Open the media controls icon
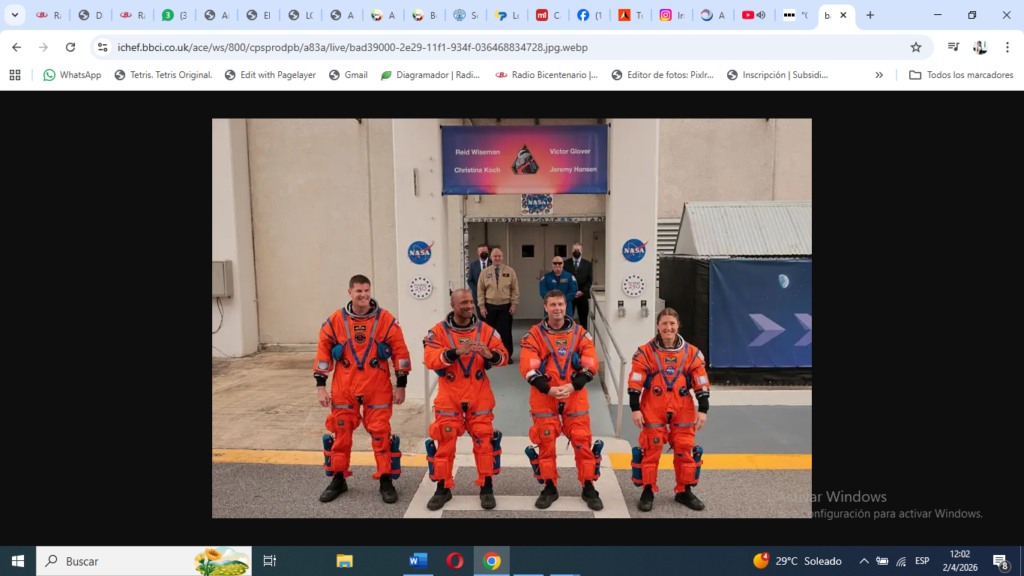The image size is (1024, 576). point(953,47)
